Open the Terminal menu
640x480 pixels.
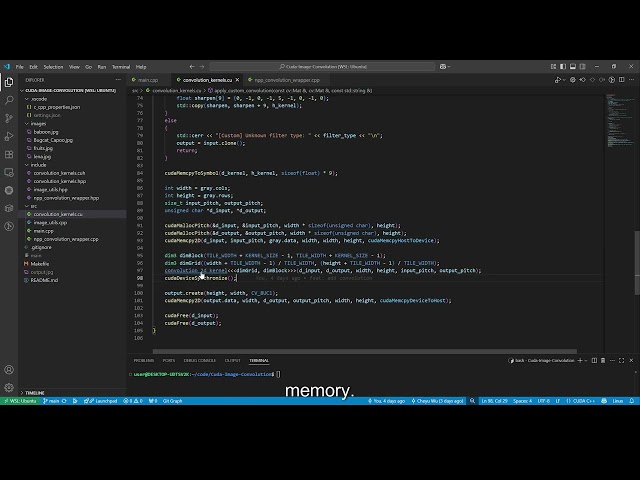[120, 67]
